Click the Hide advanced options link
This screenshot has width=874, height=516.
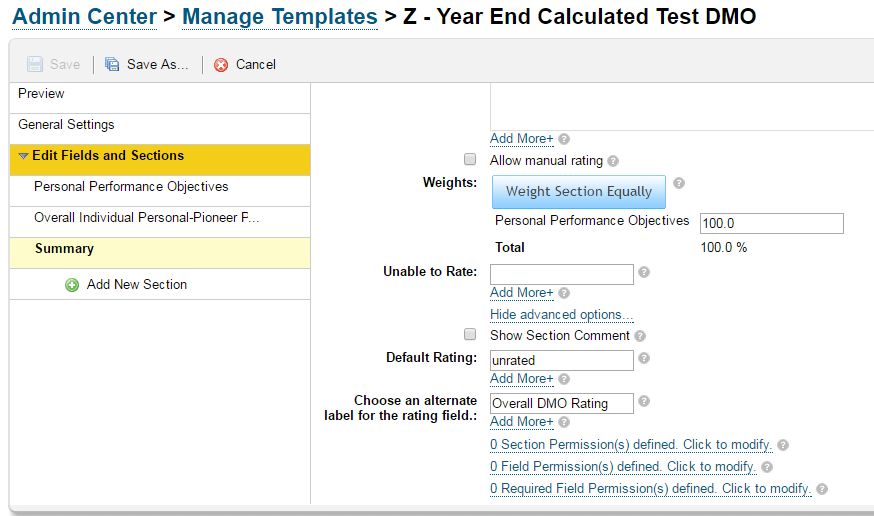[561, 315]
